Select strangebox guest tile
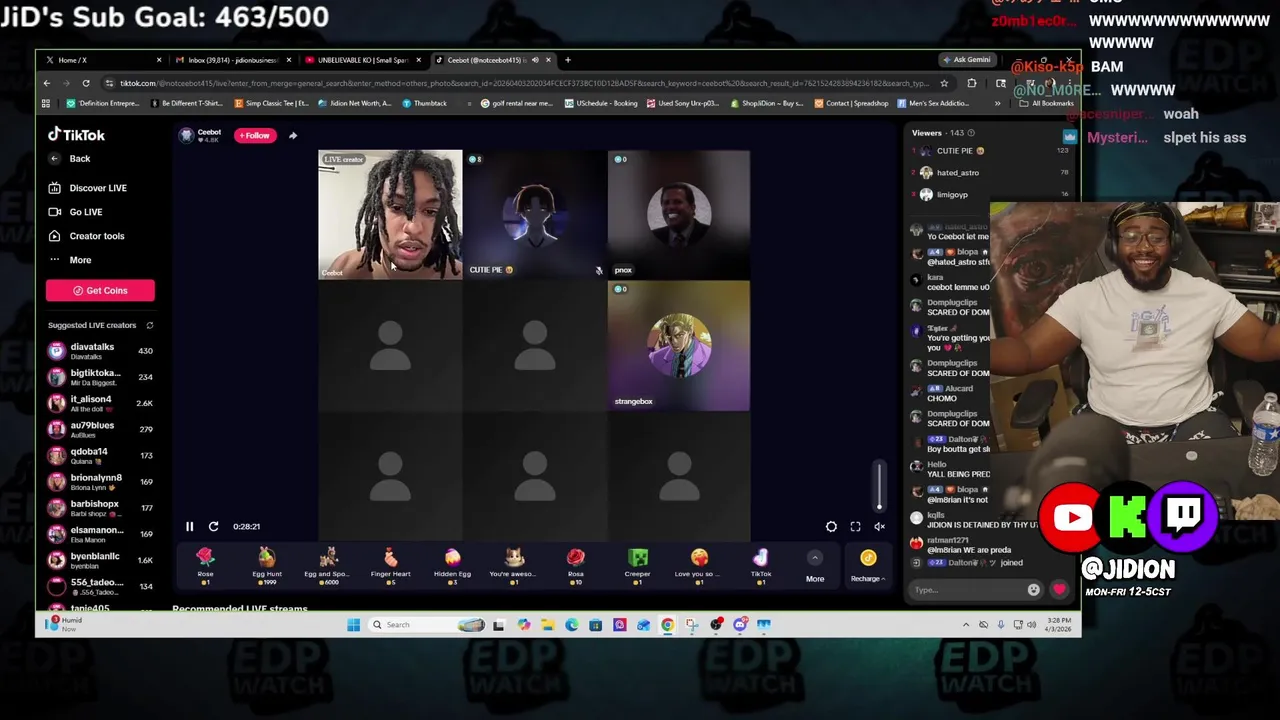This screenshot has height=720, width=1280. 678,346
